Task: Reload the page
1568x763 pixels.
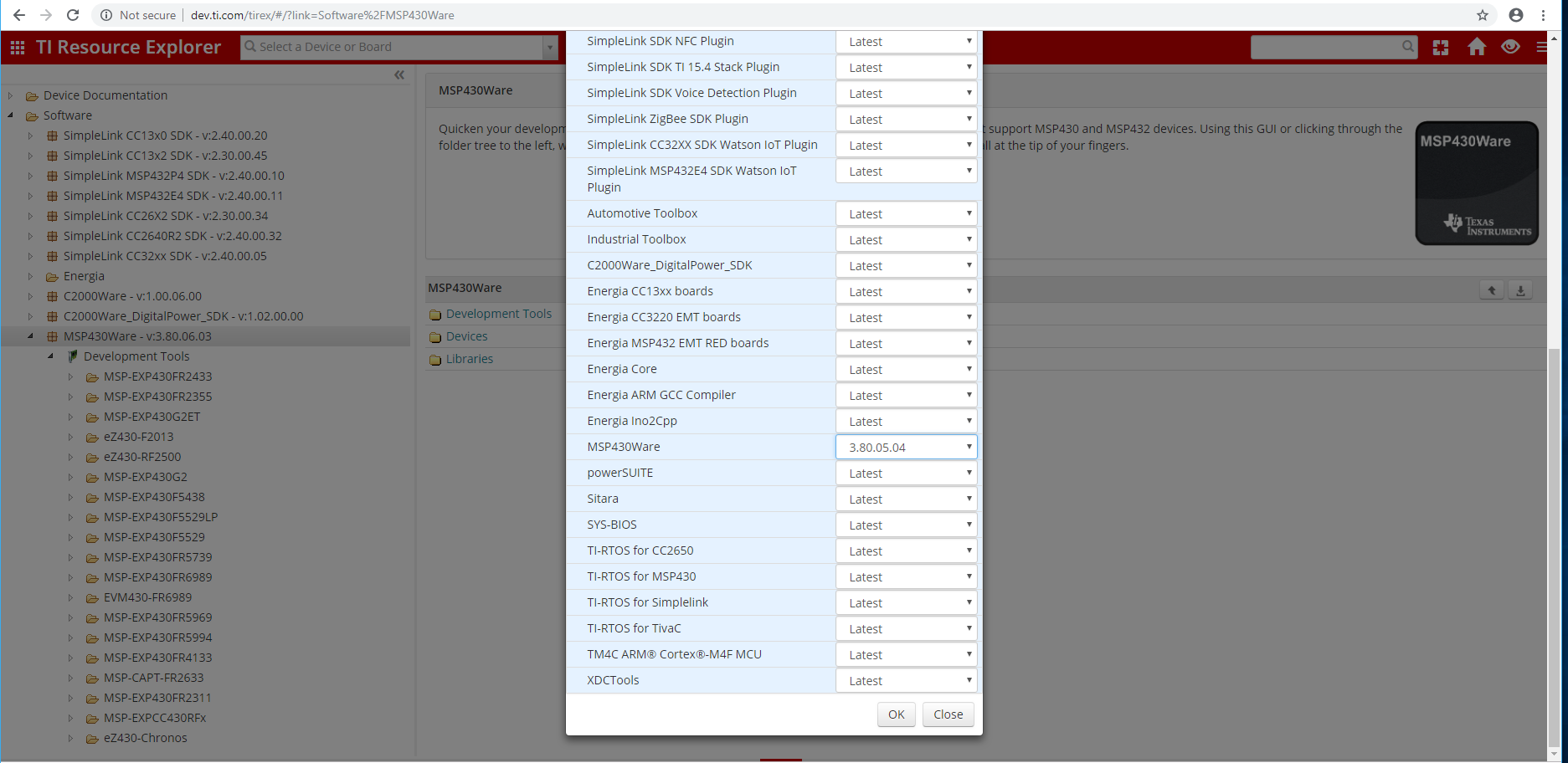Action: (x=73, y=15)
